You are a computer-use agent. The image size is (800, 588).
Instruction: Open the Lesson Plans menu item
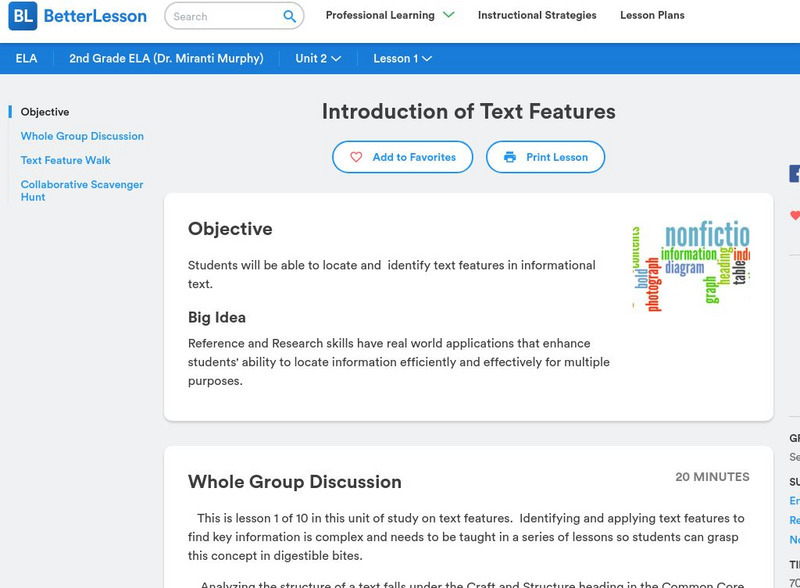point(652,16)
